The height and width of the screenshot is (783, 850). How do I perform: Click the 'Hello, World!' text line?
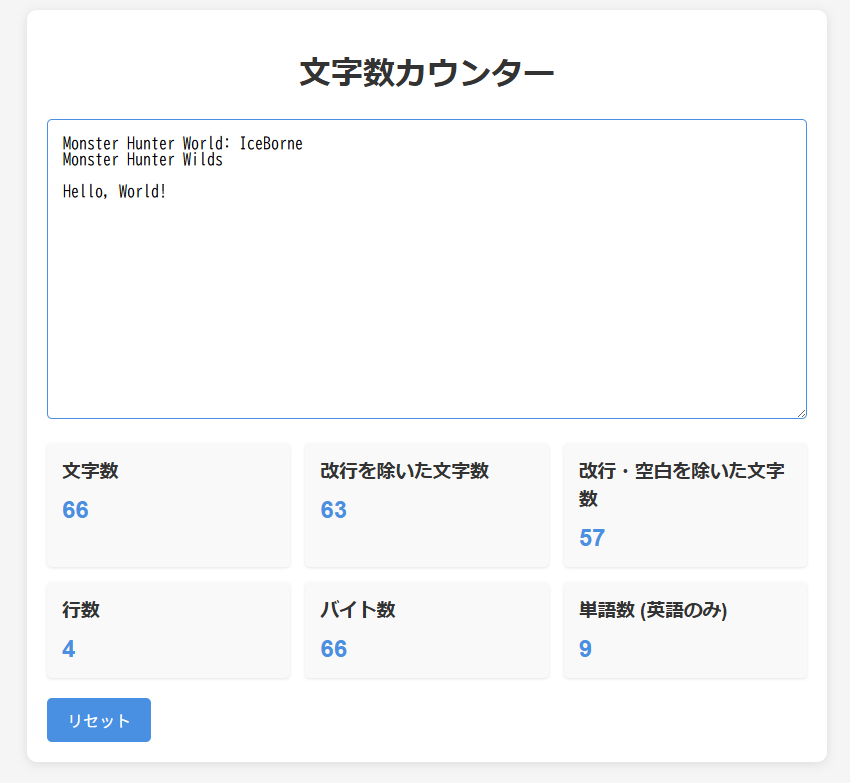[x=114, y=191]
